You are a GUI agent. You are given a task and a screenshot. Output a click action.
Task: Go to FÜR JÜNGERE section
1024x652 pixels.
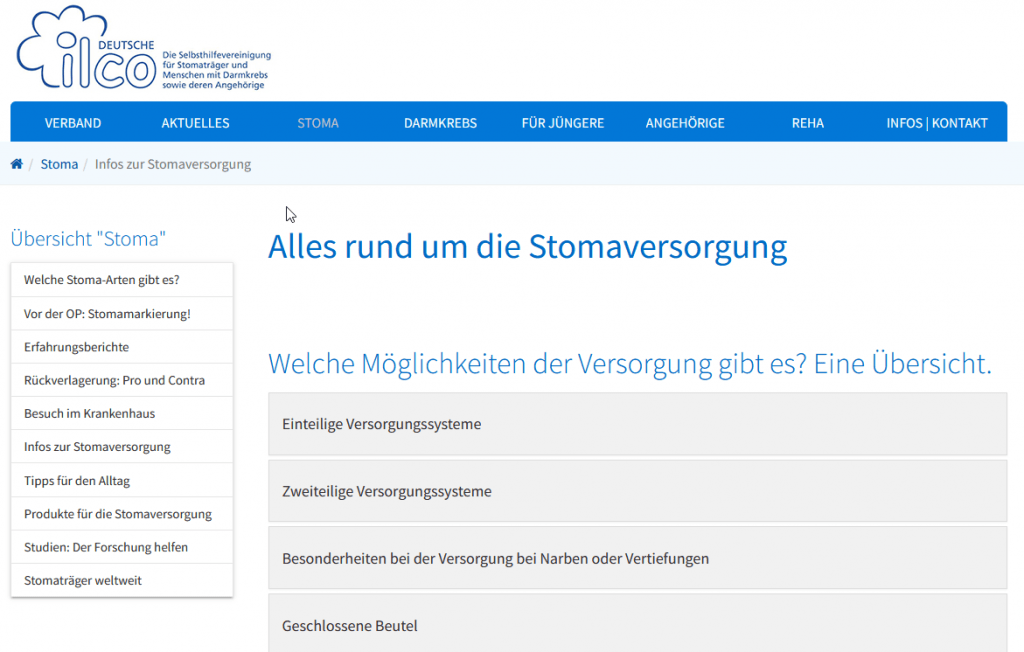[562, 123]
